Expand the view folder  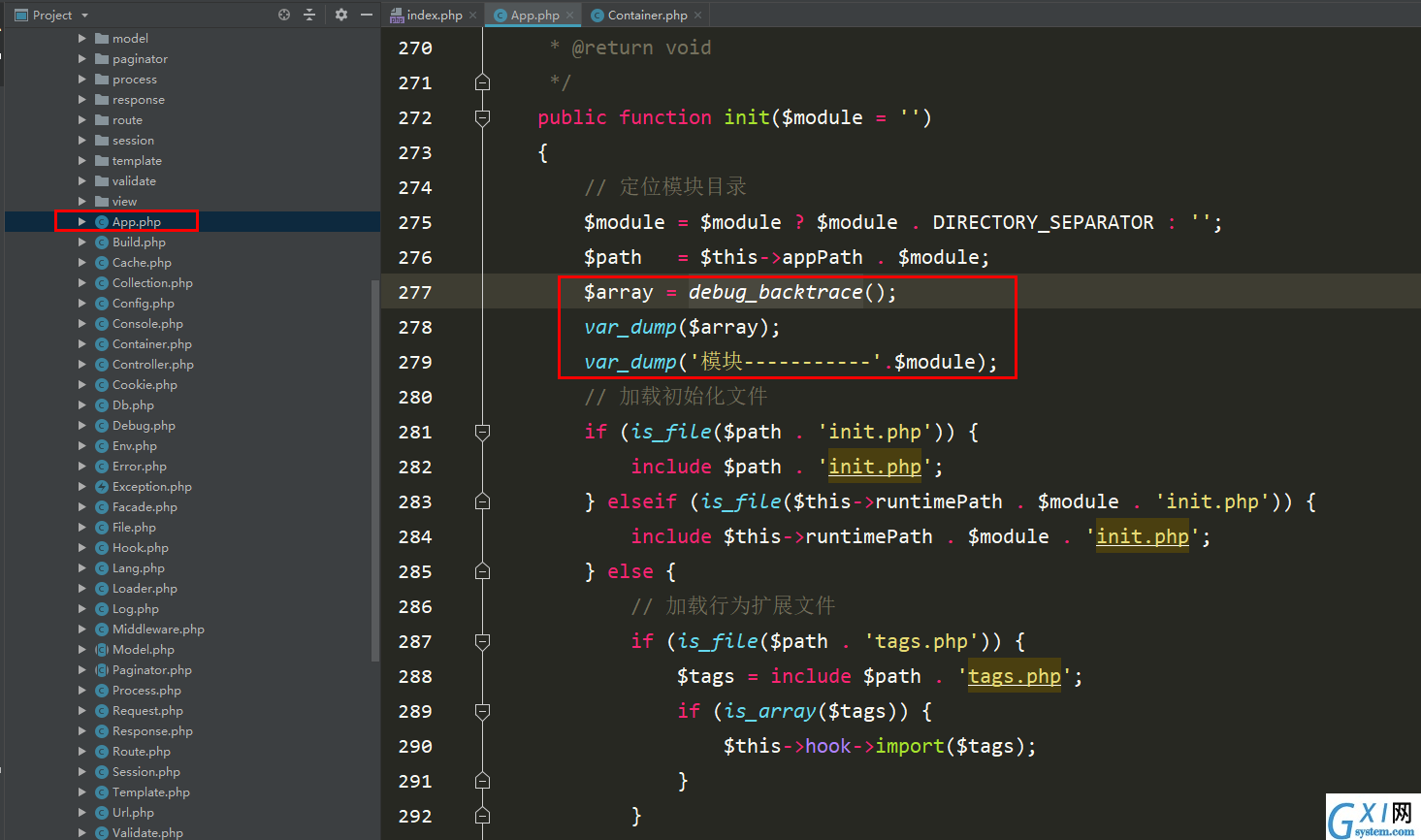82,202
